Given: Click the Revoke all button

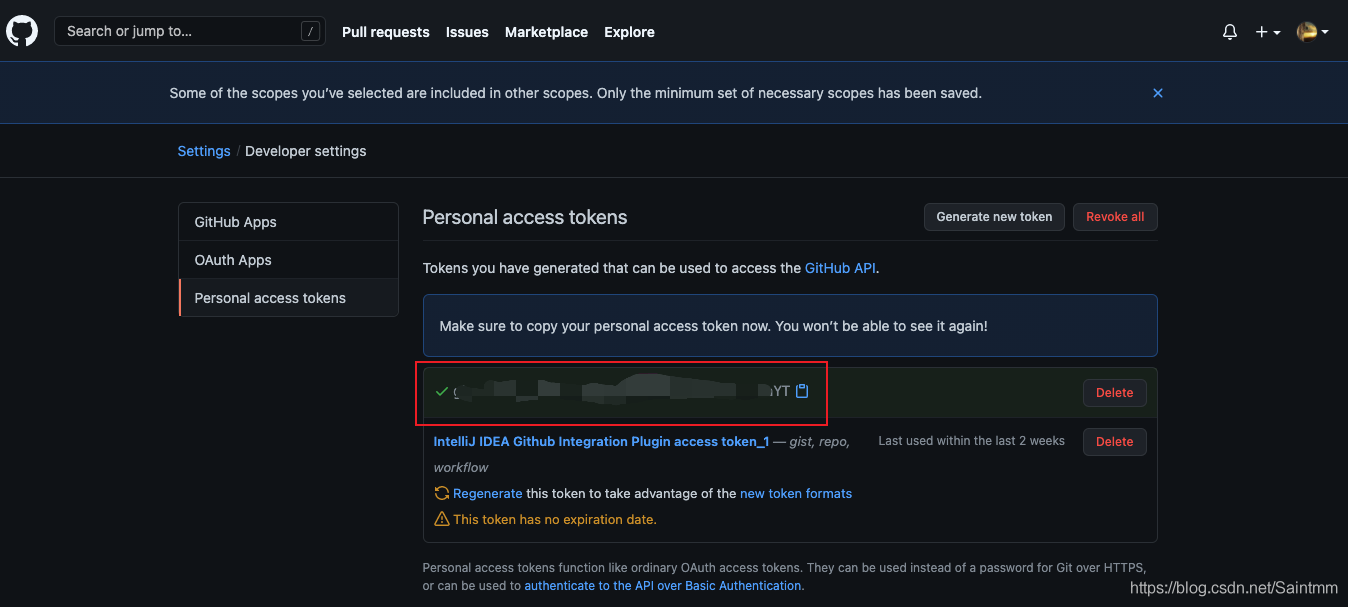Looking at the screenshot, I should point(1114,216).
